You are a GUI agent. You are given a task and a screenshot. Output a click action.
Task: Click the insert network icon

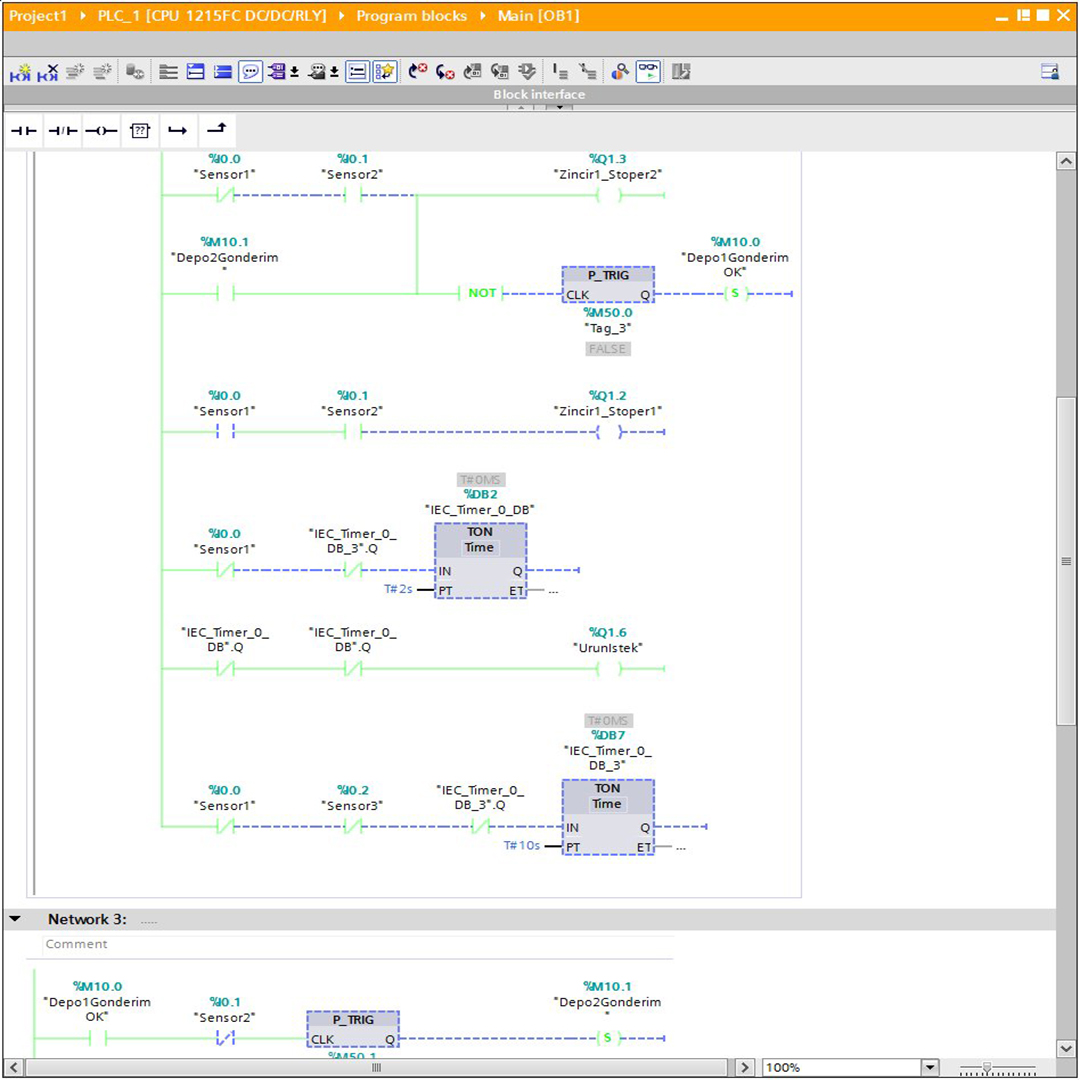coord(20,72)
